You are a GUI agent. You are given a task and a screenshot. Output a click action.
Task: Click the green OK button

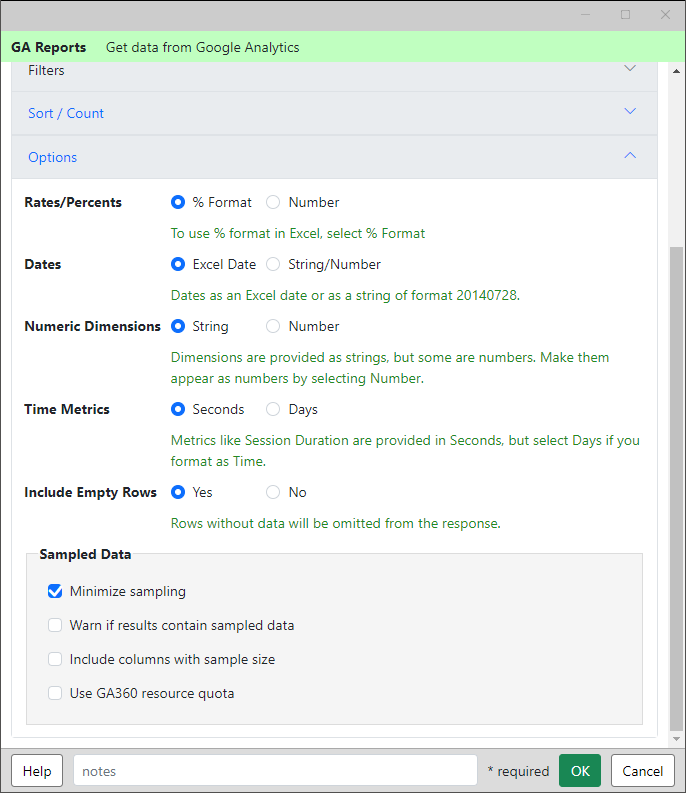[580, 771]
